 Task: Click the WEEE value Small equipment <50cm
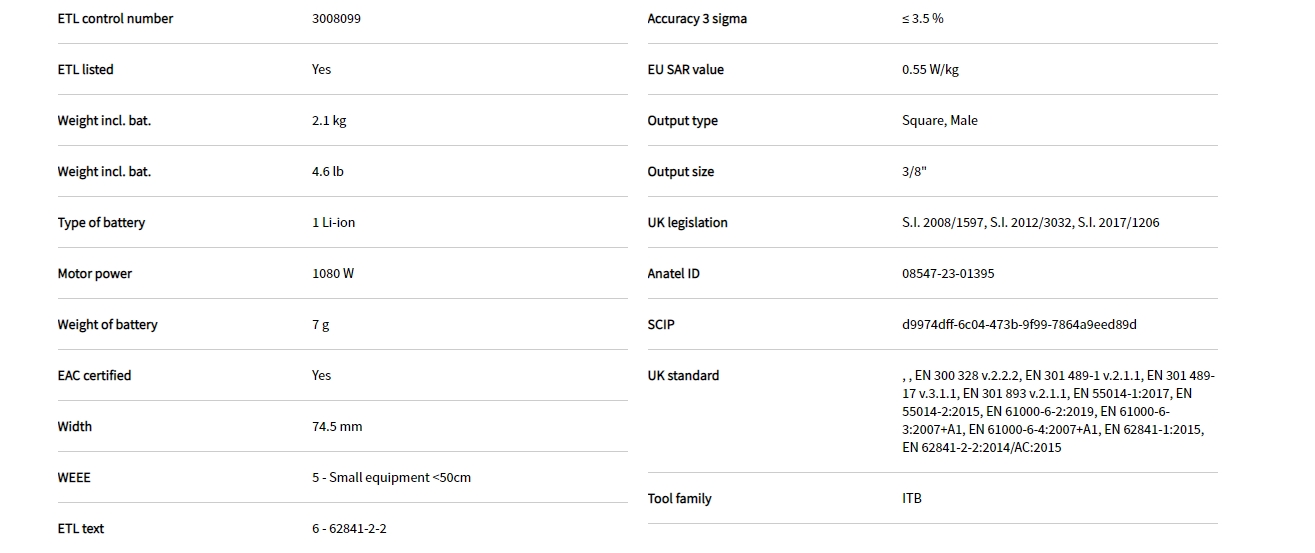pyautogui.click(x=391, y=478)
